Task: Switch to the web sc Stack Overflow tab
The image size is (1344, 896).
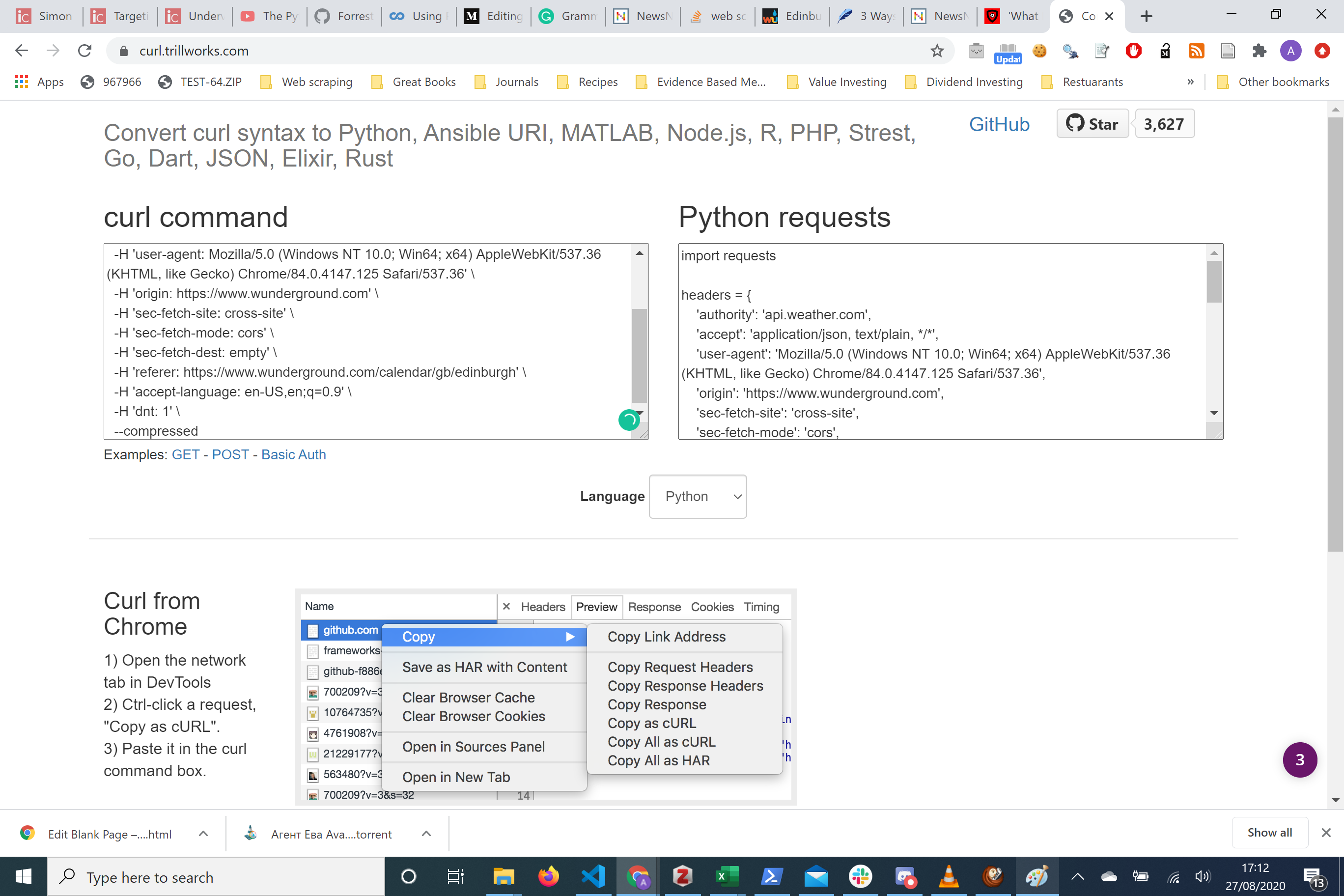Action: [718, 16]
